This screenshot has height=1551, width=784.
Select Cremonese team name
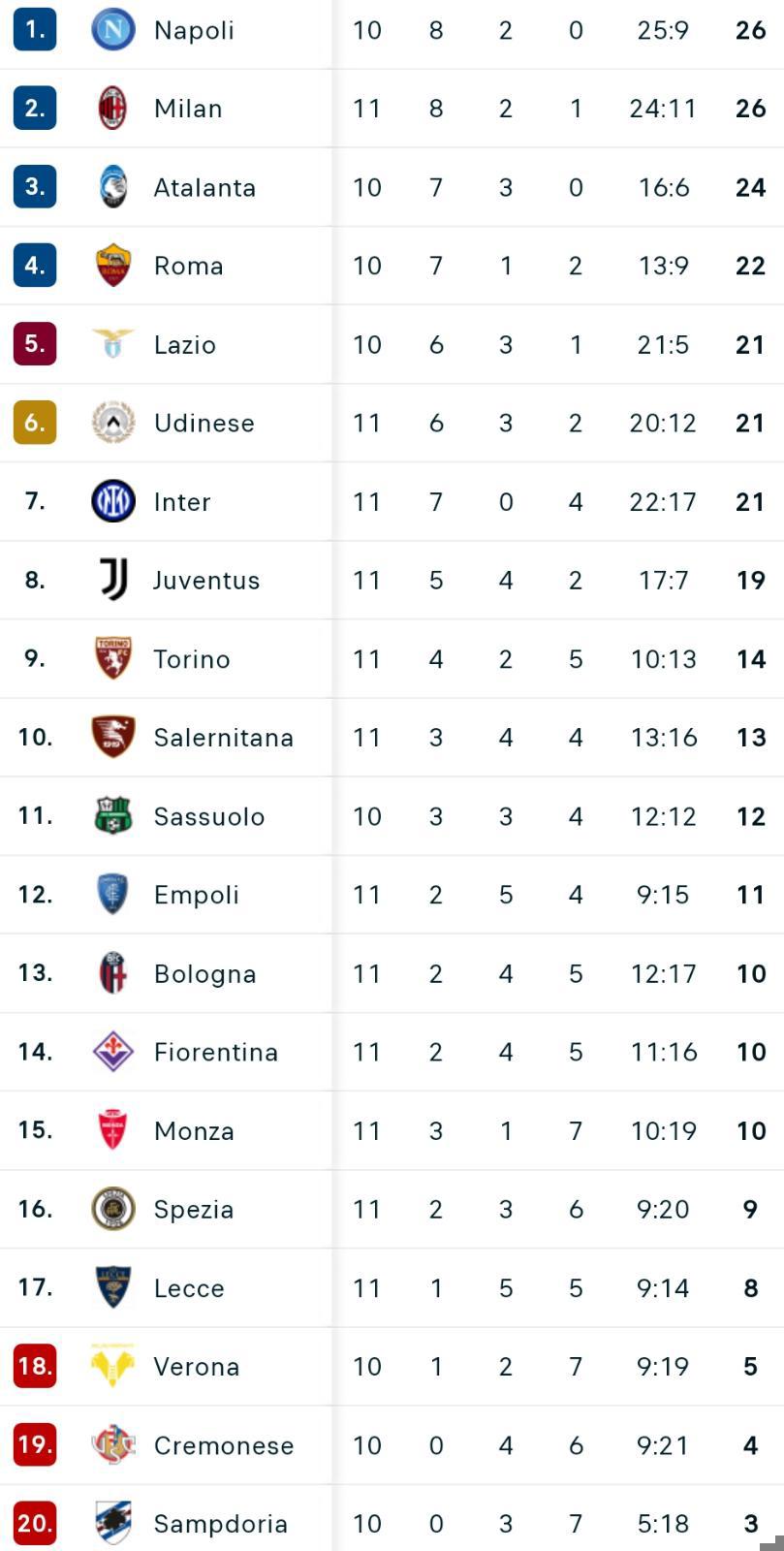[x=223, y=1445]
